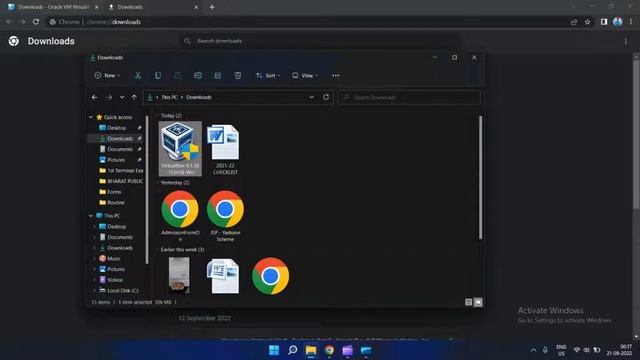Collapse the Yesterday group header
The image size is (640, 360).
[x=158, y=183]
